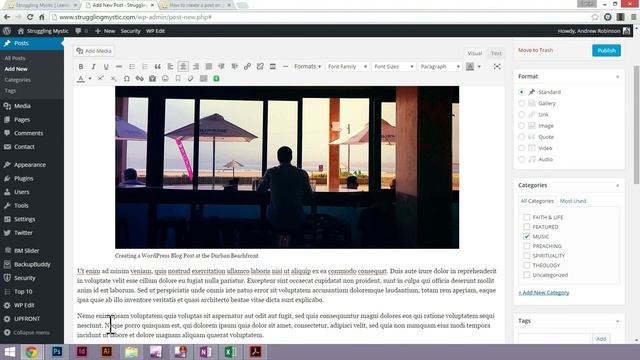This screenshot has height=360, width=640.
Task: Select the Link post format
Action: [x=521, y=114]
